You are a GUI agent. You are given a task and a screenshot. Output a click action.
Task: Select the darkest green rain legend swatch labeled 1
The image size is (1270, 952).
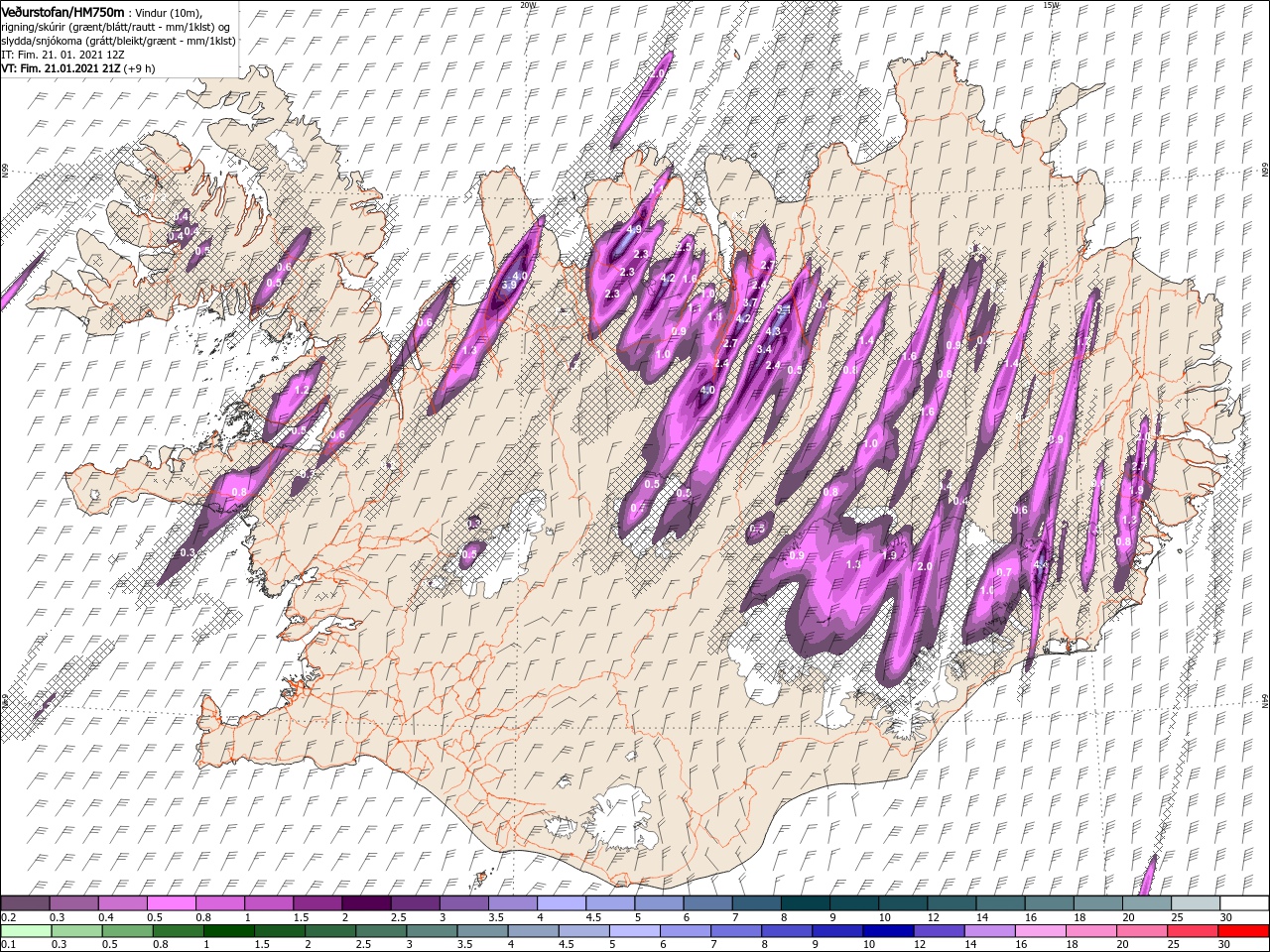pyautogui.click(x=227, y=931)
